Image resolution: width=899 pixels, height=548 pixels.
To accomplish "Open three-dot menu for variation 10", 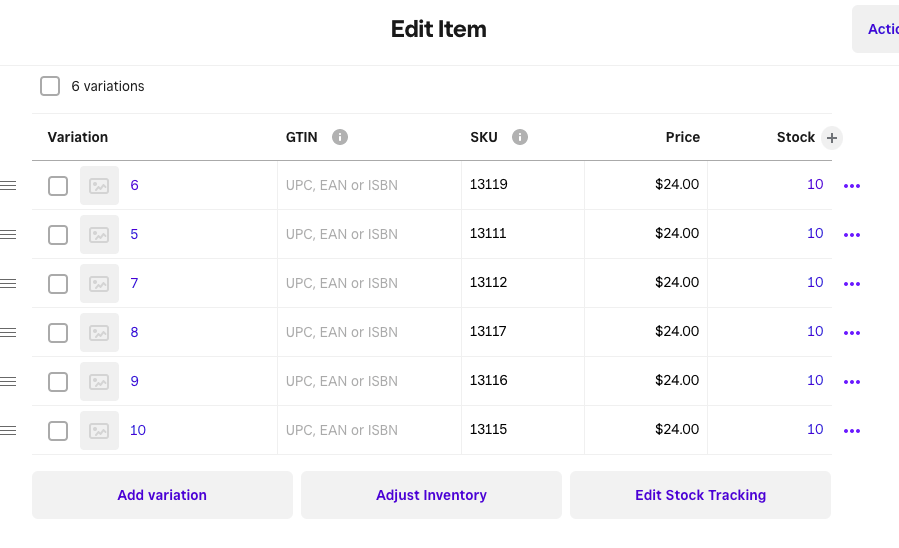I will [x=852, y=431].
